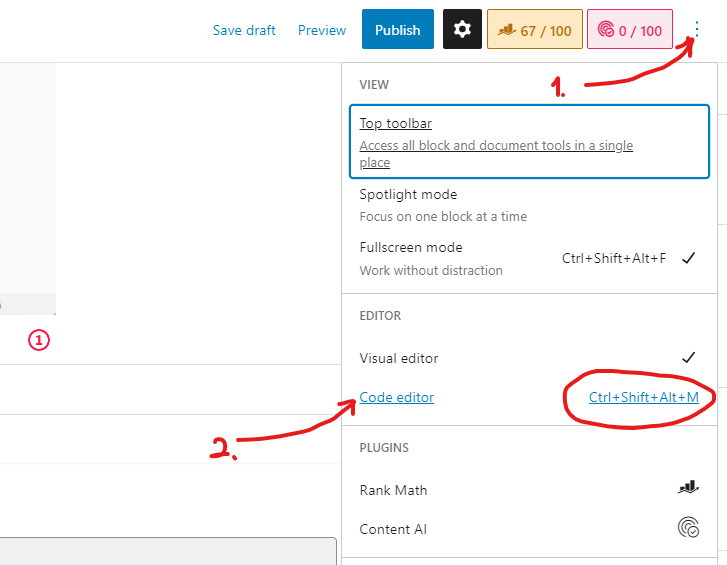Open Rank Math plugin menu entry

529,490
